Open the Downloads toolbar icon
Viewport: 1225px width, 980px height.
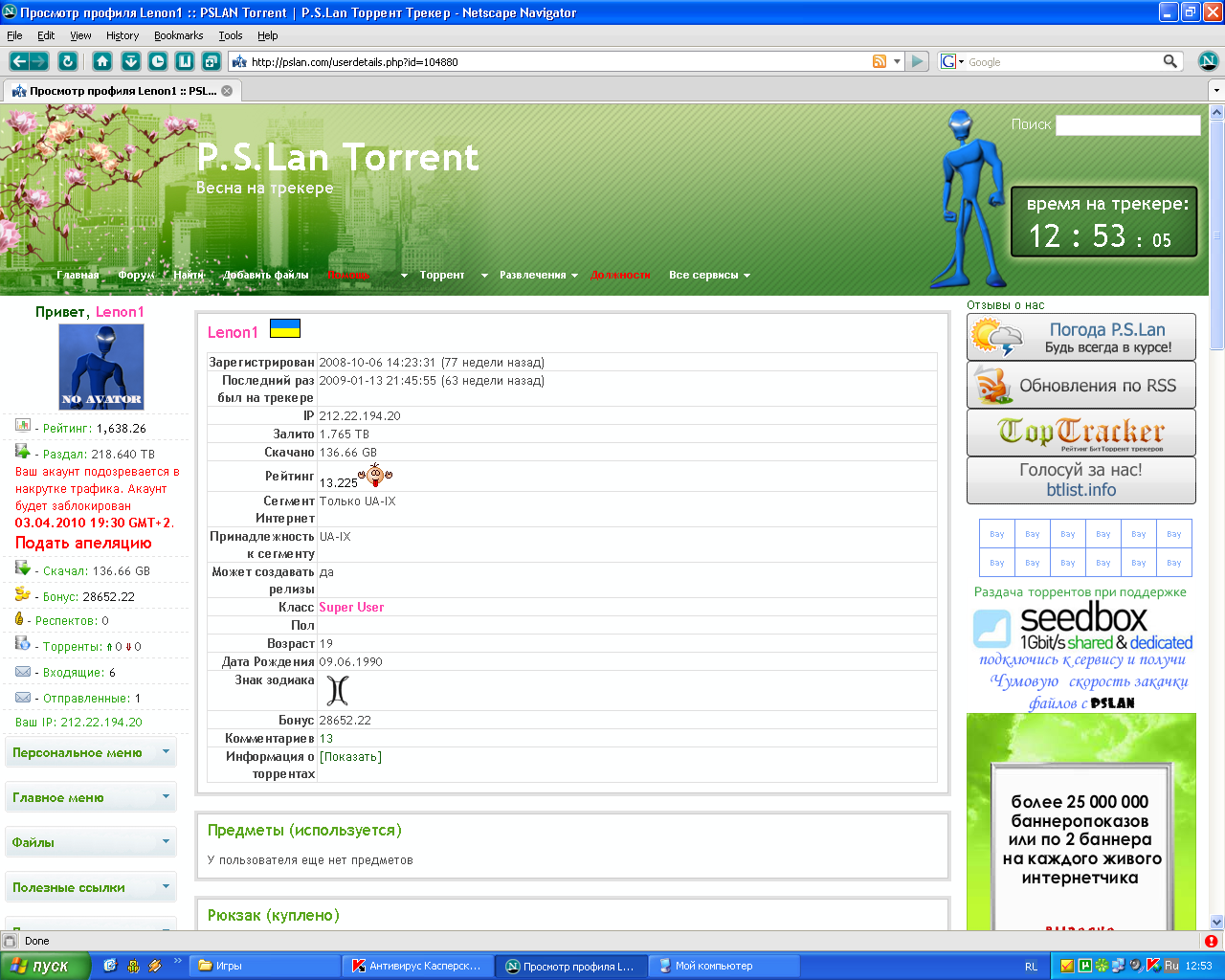pyautogui.click(x=131, y=61)
